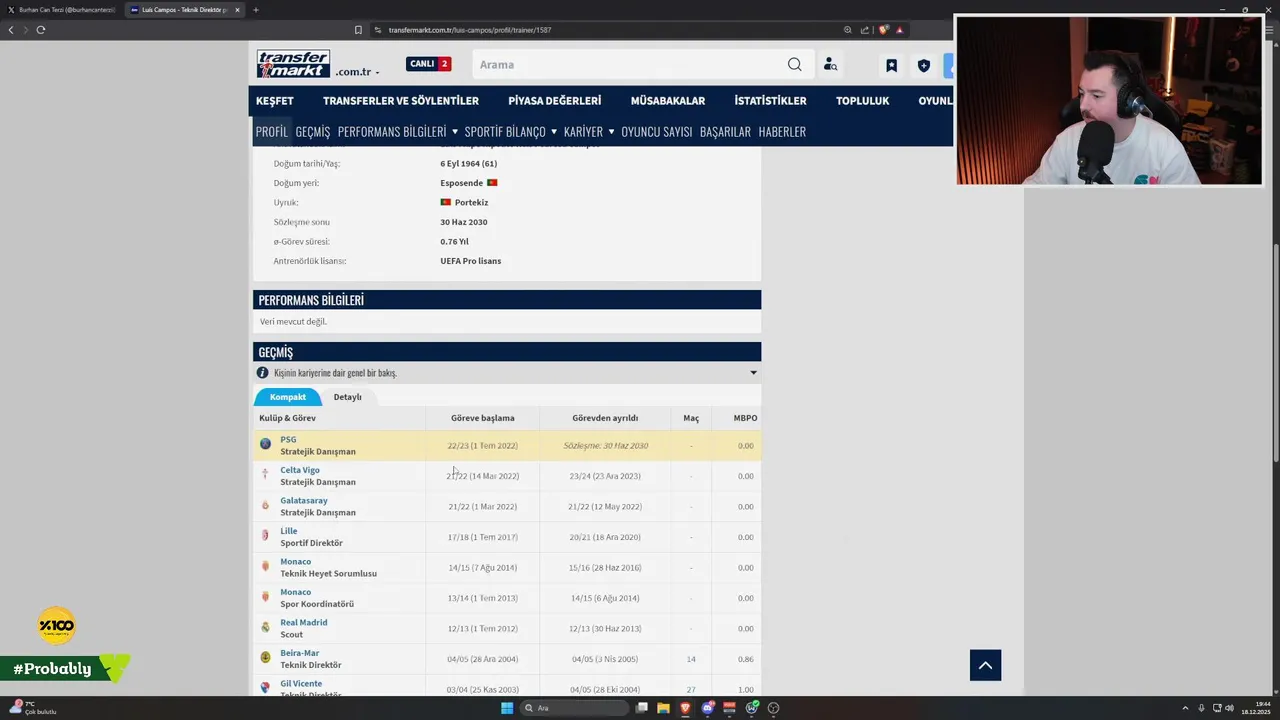Open the HABERLER sub-navigation item
Screen dimensions: 1280x720
click(x=782, y=131)
